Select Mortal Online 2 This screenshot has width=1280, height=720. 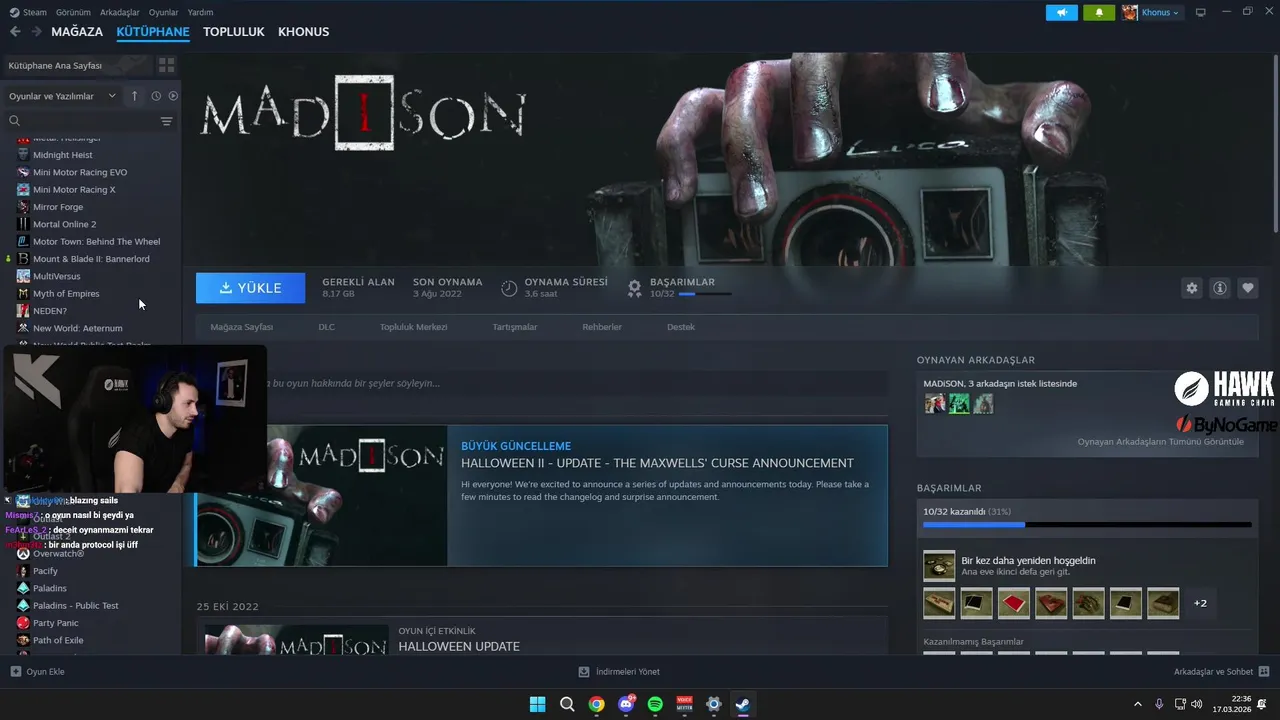point(65,224)
